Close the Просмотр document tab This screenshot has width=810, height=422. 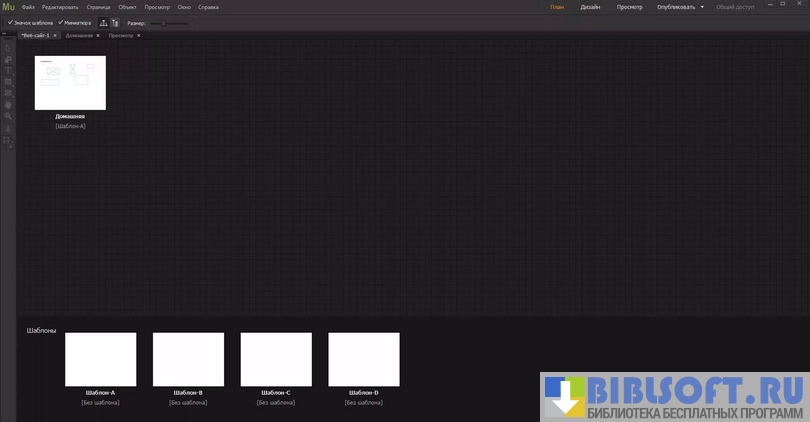click(x=139, y=35)
